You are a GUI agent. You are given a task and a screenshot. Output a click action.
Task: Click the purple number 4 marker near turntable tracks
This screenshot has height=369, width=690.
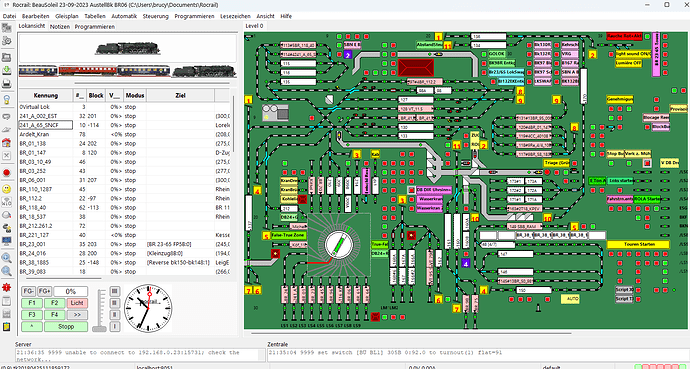coord(466,263)
